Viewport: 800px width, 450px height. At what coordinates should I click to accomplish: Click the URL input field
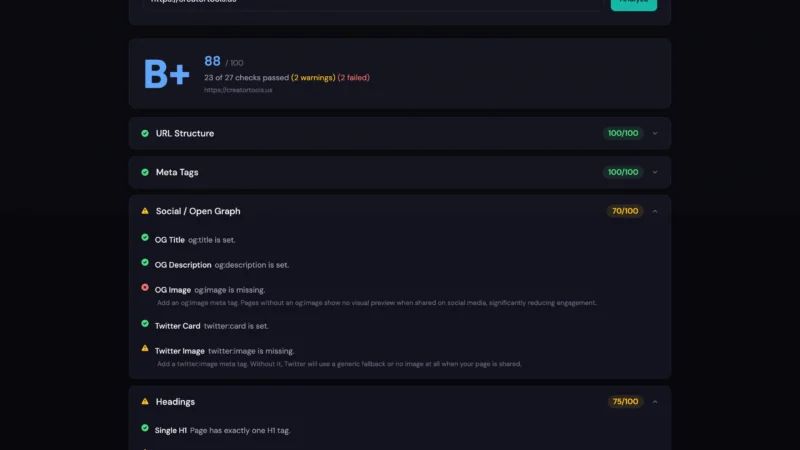tap(370, 3)
